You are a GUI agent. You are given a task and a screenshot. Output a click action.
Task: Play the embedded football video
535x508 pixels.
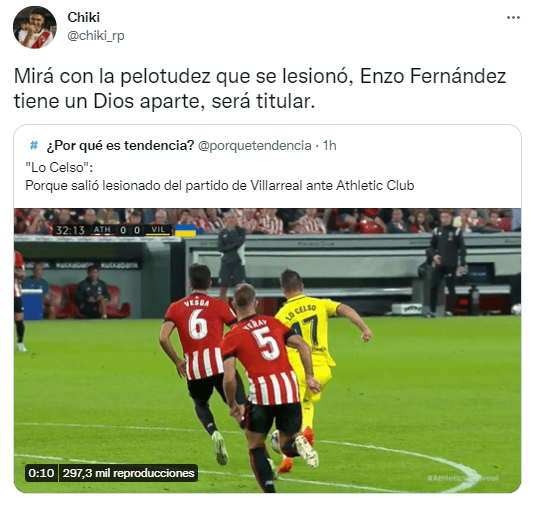pos(268,350)
